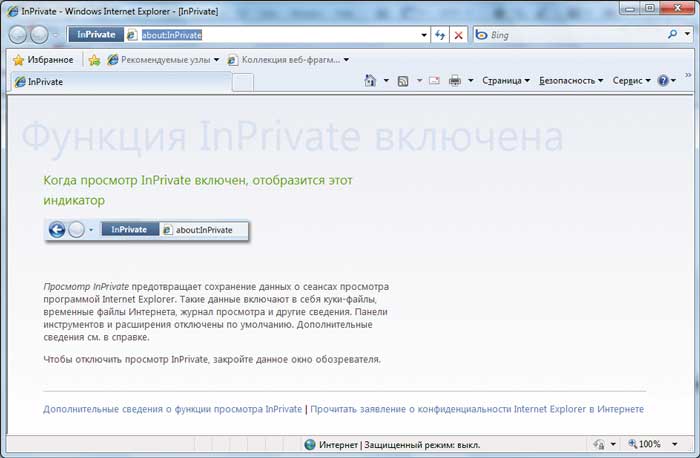This screenshot has width=700, height=458.
Task: Open the search provider dropdown arrow
Action: click(x=688, y=34)
